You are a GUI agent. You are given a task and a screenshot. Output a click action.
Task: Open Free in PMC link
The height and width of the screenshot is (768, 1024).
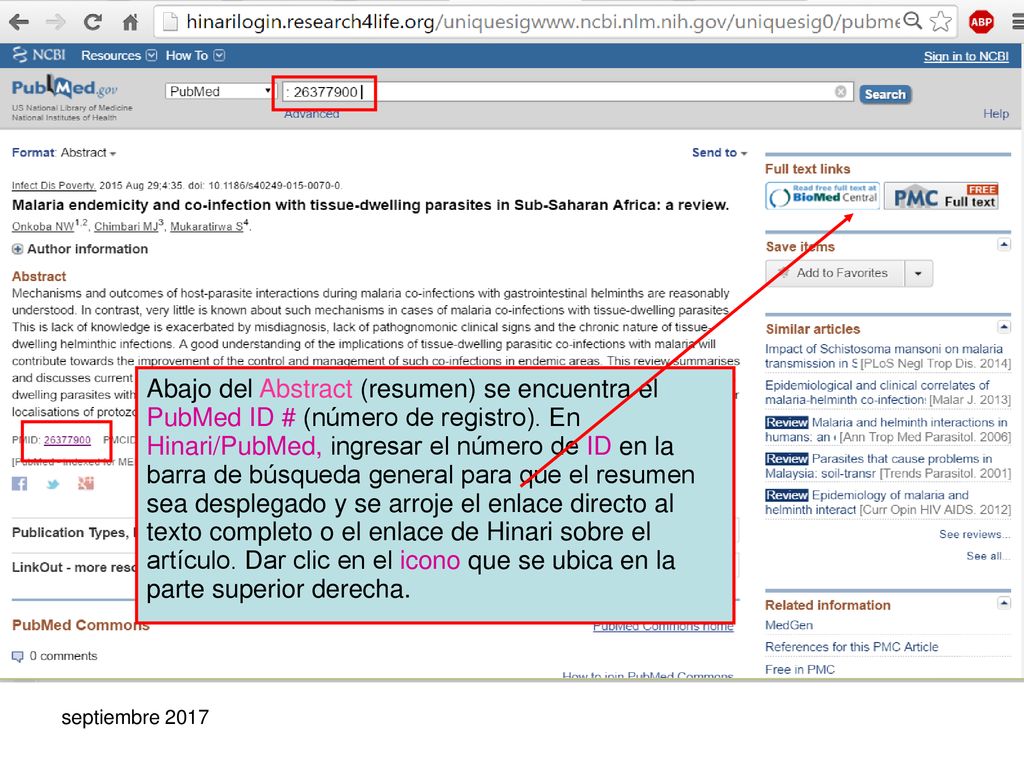click(x=800, y=669)
